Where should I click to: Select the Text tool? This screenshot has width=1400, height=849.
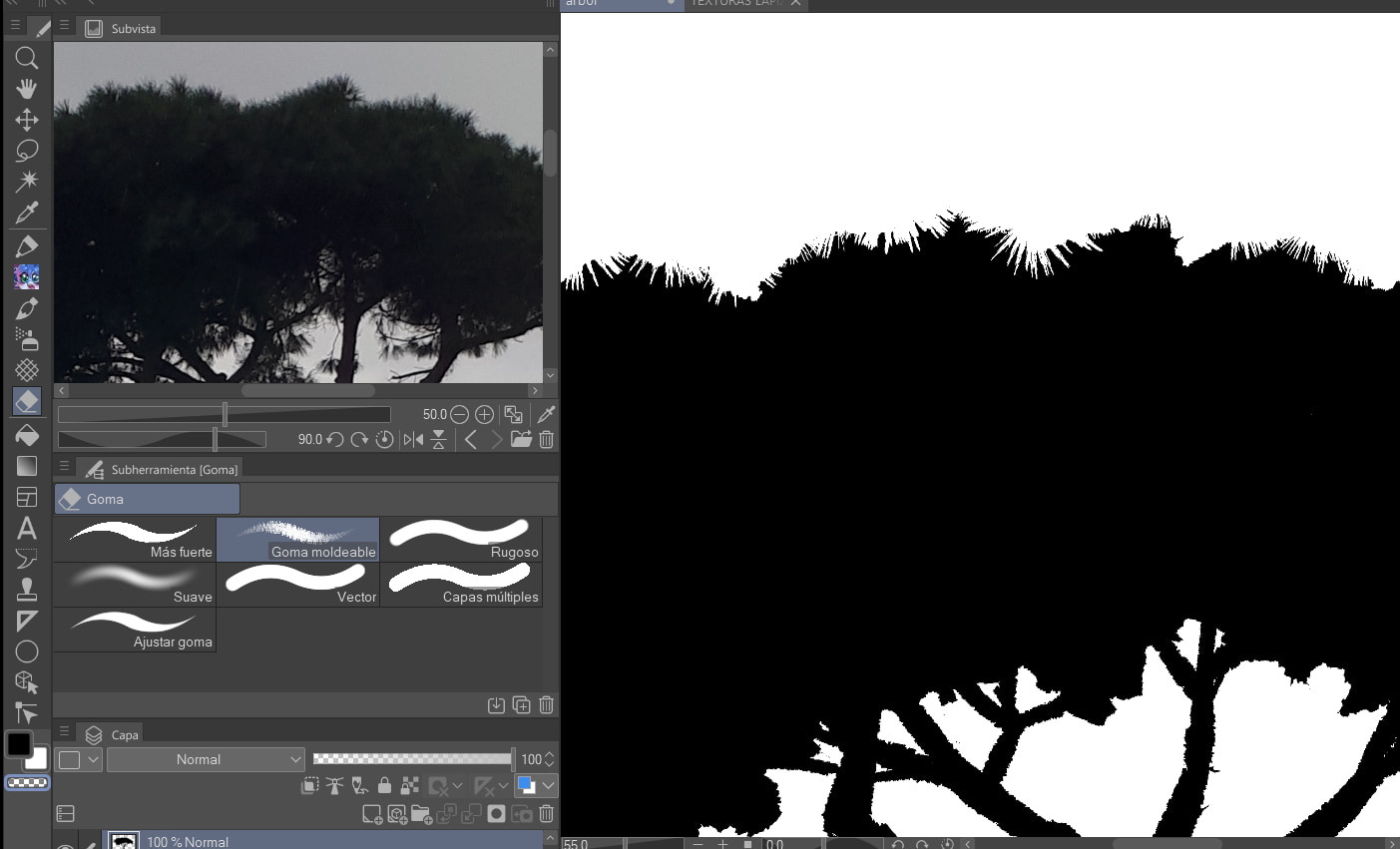27,528
